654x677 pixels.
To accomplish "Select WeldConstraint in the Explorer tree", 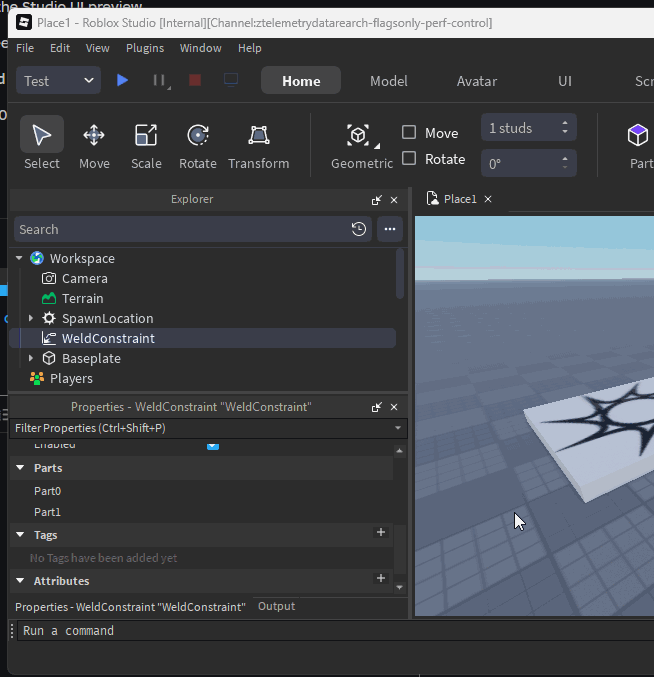I will click(202, 338).
